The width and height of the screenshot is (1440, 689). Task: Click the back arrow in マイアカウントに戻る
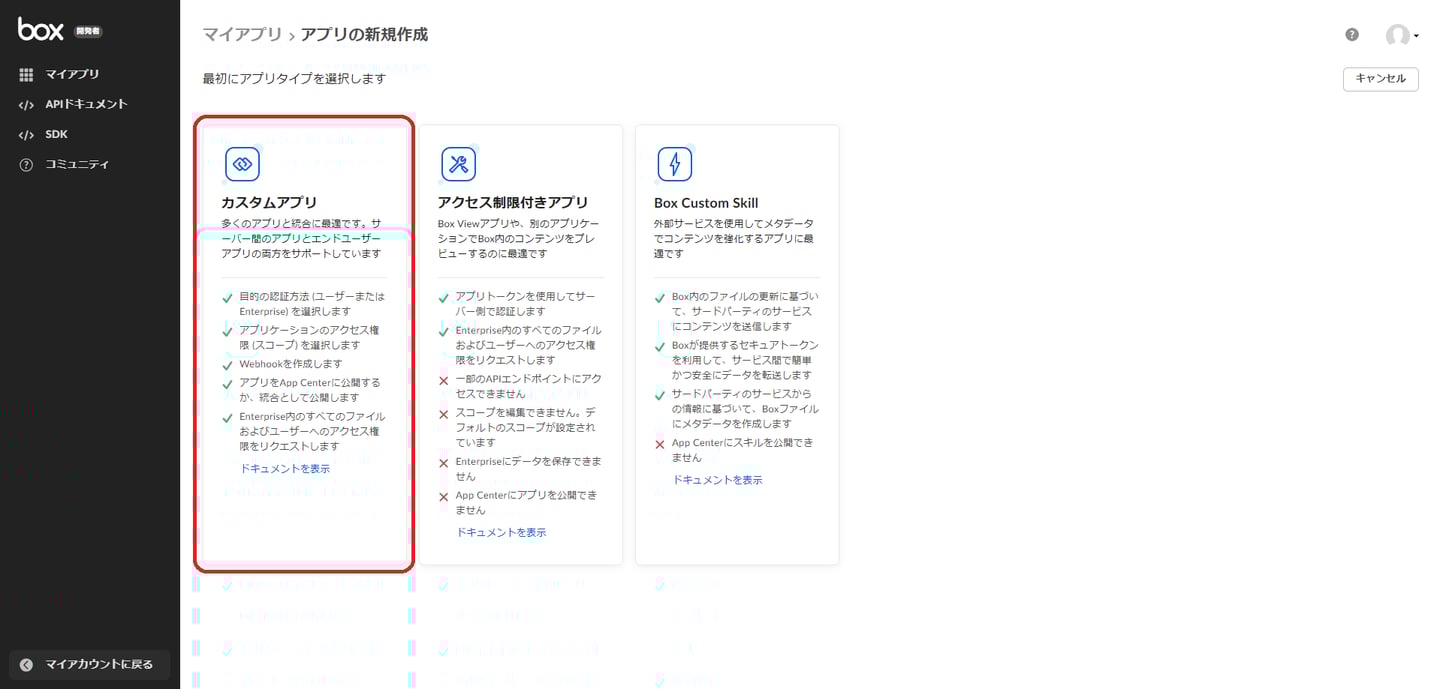(x=24, y=664)
